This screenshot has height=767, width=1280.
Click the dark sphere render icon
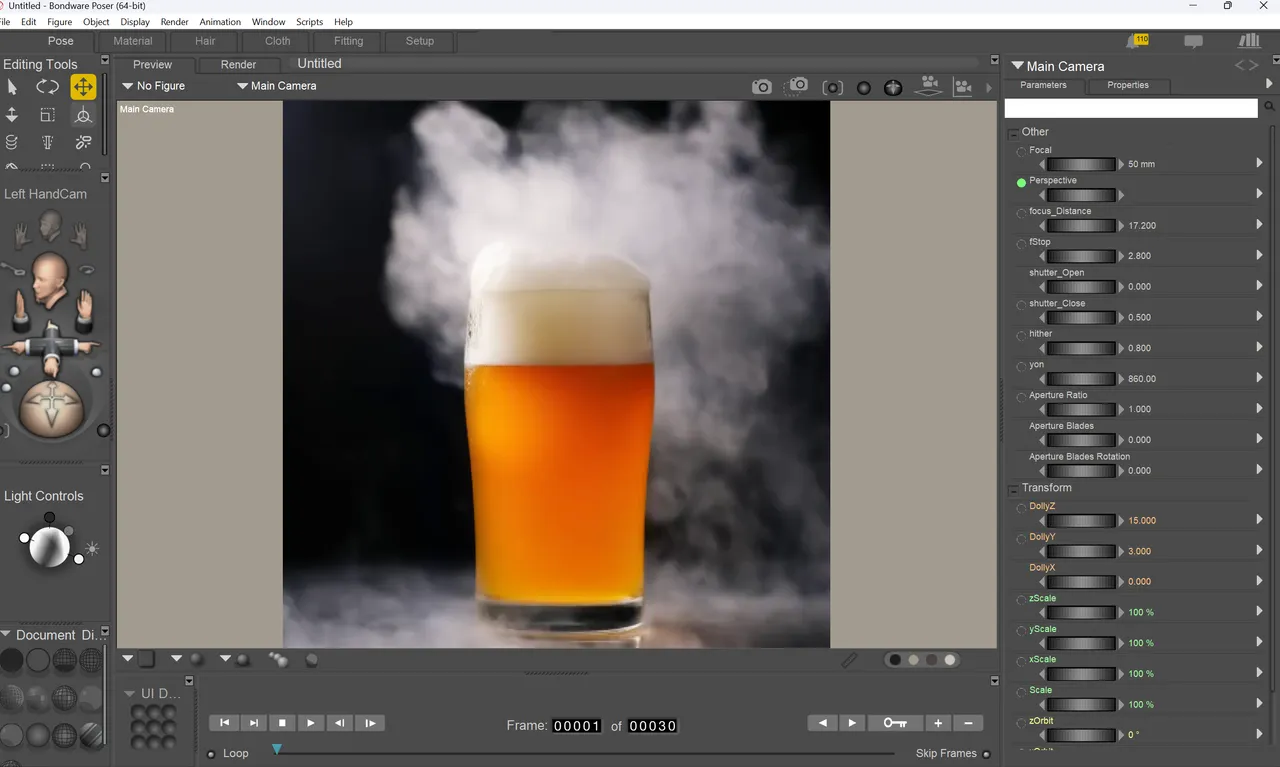[864, 88]
